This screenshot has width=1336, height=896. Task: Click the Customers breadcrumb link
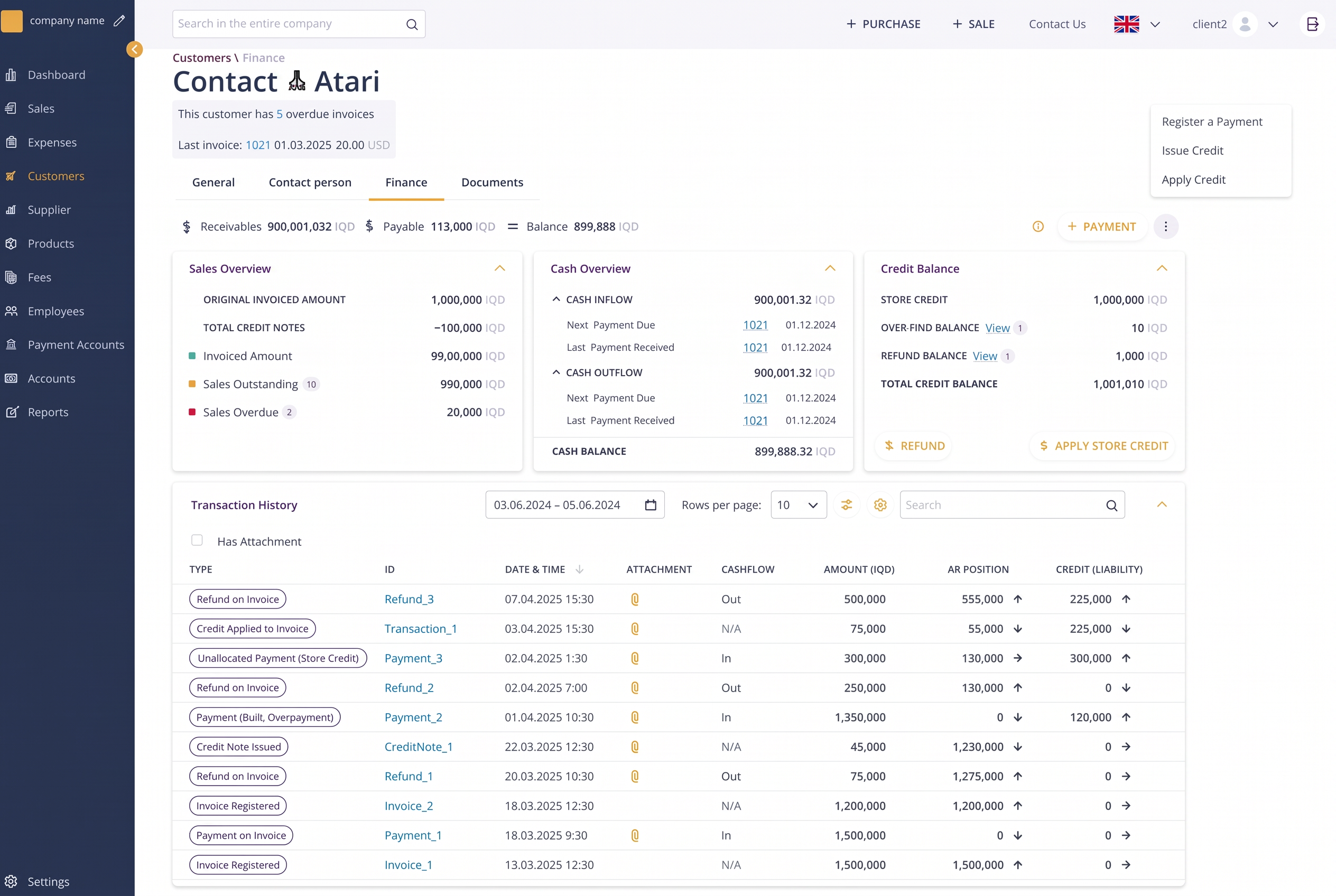pyautogui.click(x=202, y=58)
